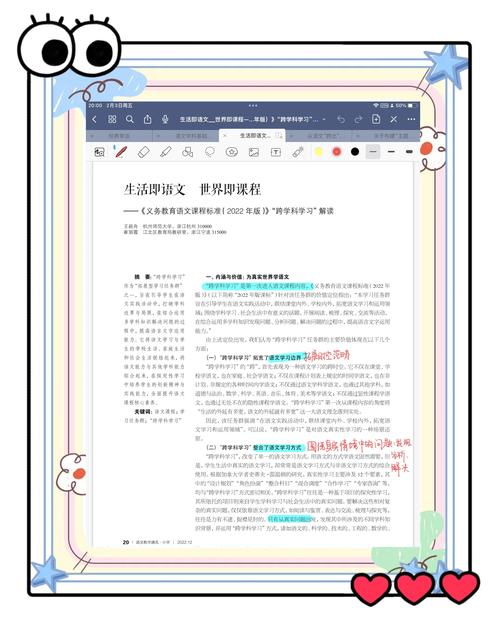
Task: Tap the subtitle mentioning 2022年版 跨学科学习 解读
Action: pyautogui.click(x=229, y=211)
